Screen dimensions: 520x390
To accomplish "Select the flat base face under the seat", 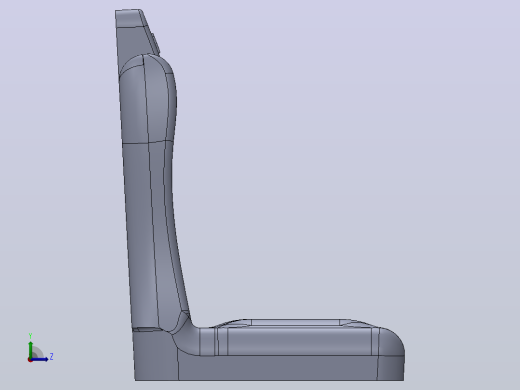I will click(x=277, y=368).
